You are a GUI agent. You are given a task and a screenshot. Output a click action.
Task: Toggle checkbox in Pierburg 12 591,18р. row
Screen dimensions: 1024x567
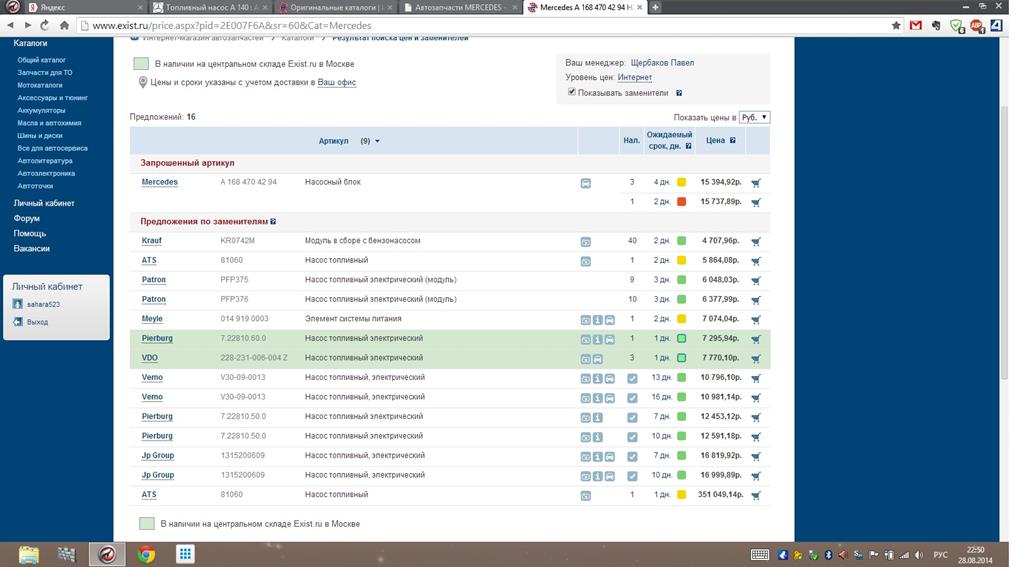pyautogui.click(x=632, y=437)
